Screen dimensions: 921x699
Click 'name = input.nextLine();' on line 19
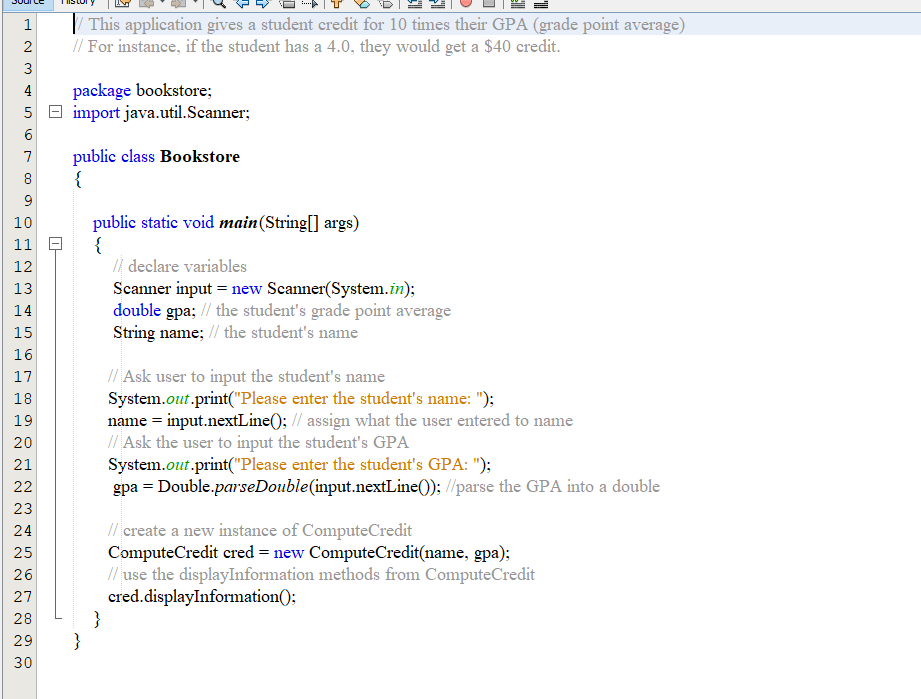tap(197, 421)
